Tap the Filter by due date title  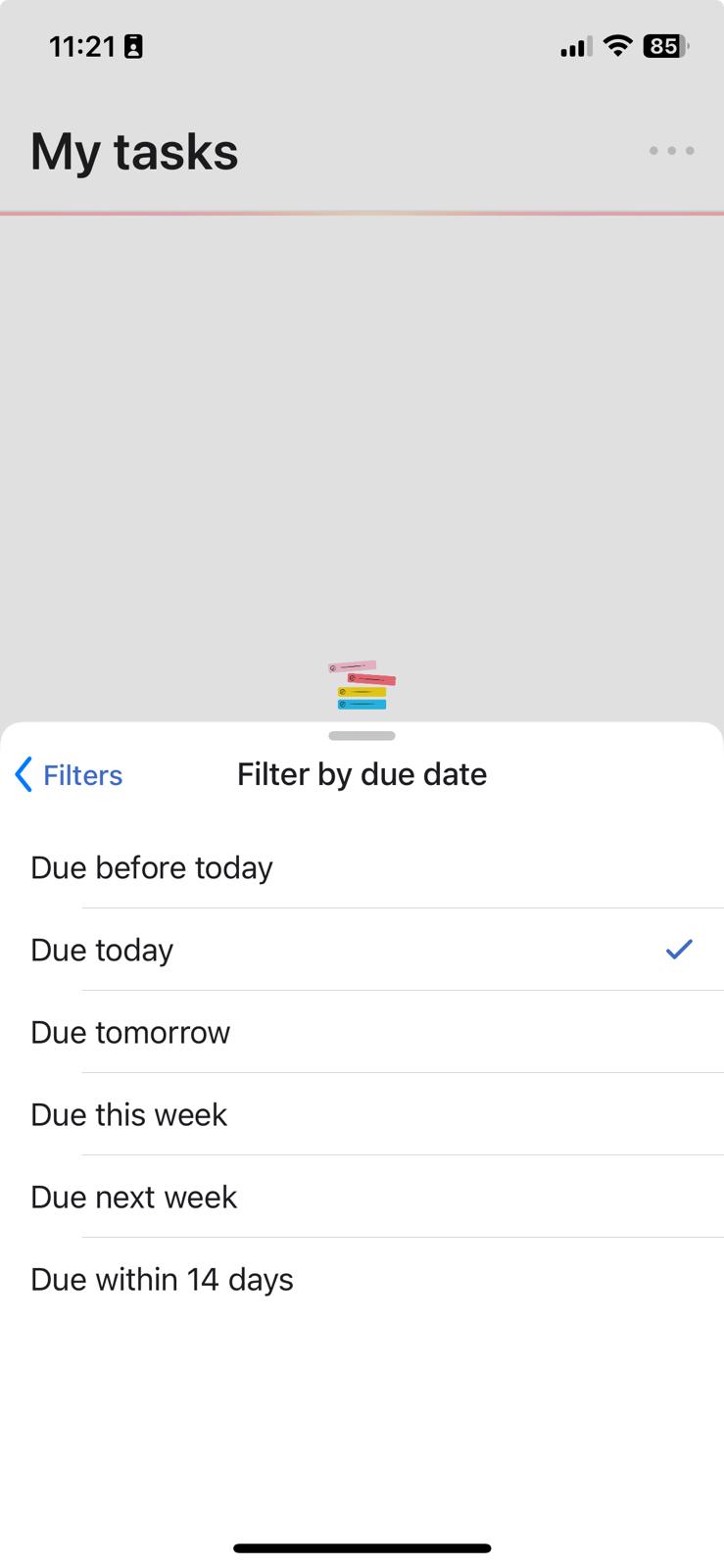[362, 774]
